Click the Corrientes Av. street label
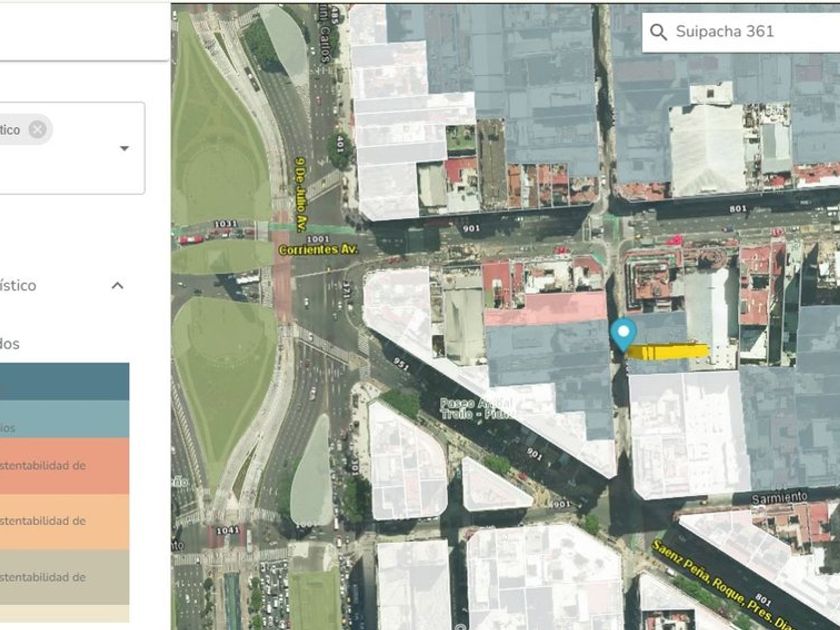The height and width of the screenshot is (630, 840). coord(318,250)
